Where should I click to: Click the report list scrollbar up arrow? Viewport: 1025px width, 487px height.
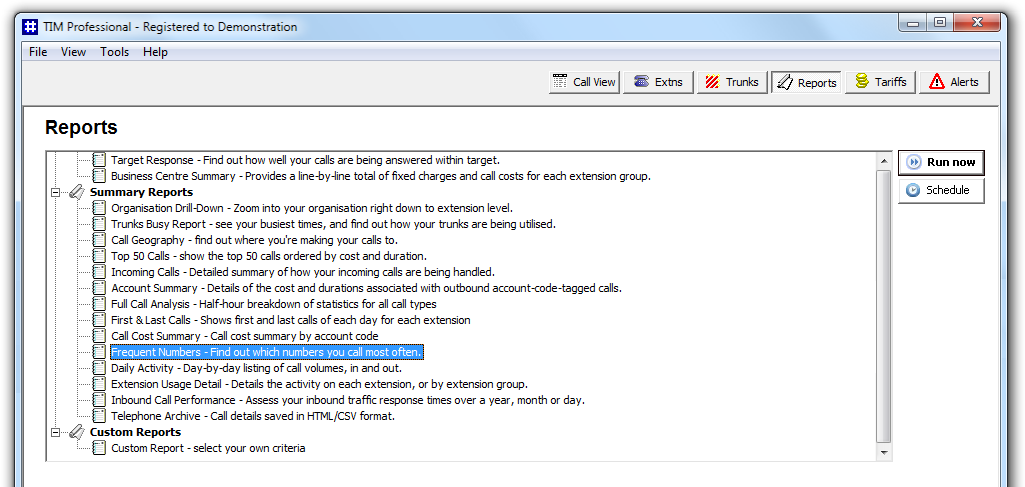pyautogui.click(x=884, y=161)
